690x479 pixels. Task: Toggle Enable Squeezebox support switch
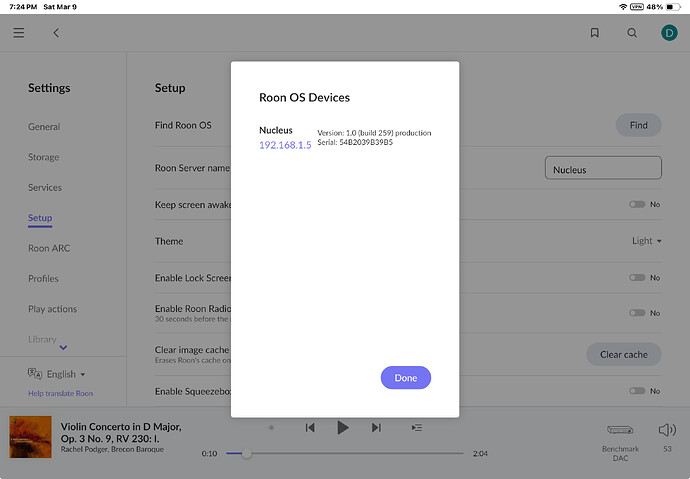click(637, 391)
